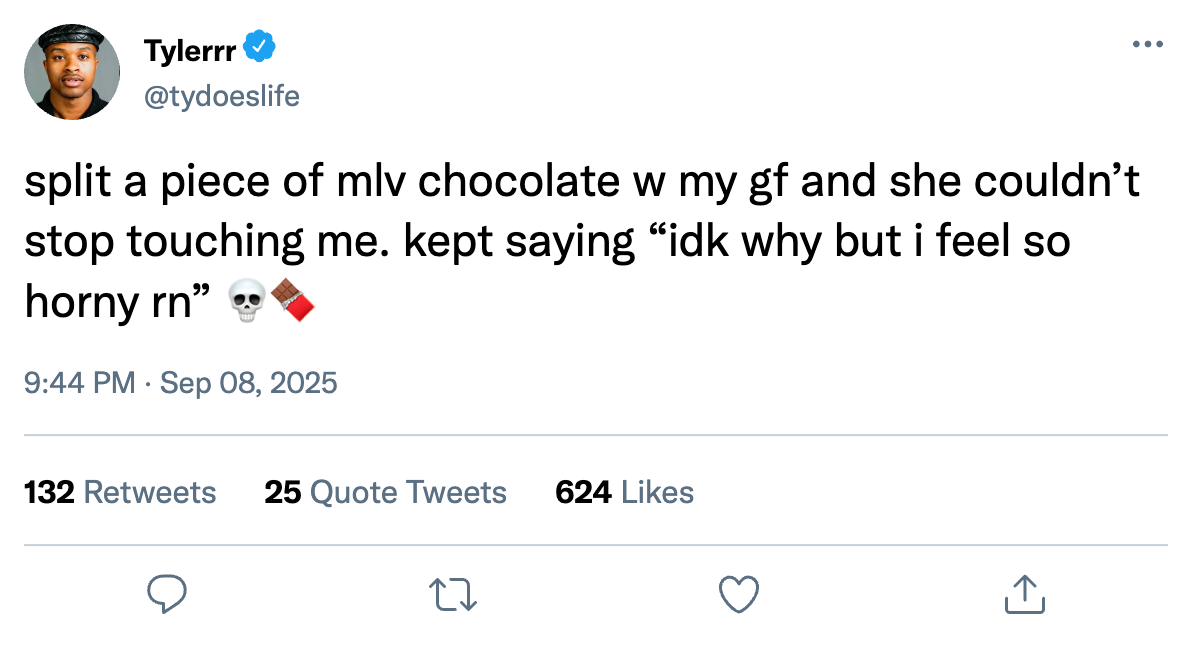
Task: Open the three-dot more options menu
Action: [1147, 45]
